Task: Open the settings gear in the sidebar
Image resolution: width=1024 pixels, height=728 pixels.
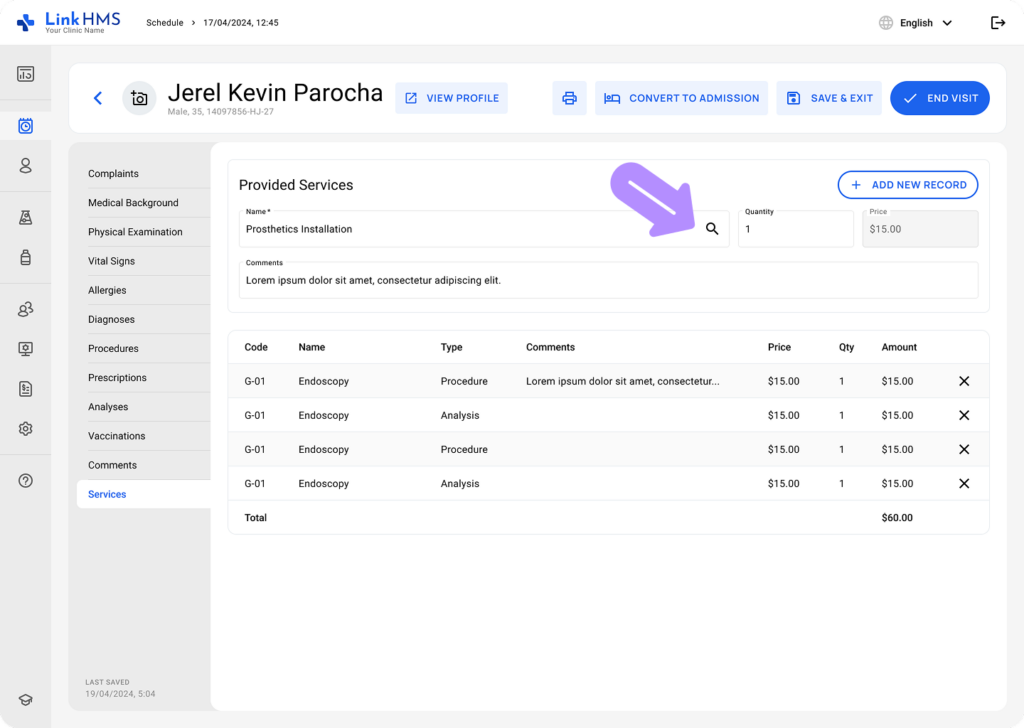Action: pyautogui.click(x=26, y=428)
